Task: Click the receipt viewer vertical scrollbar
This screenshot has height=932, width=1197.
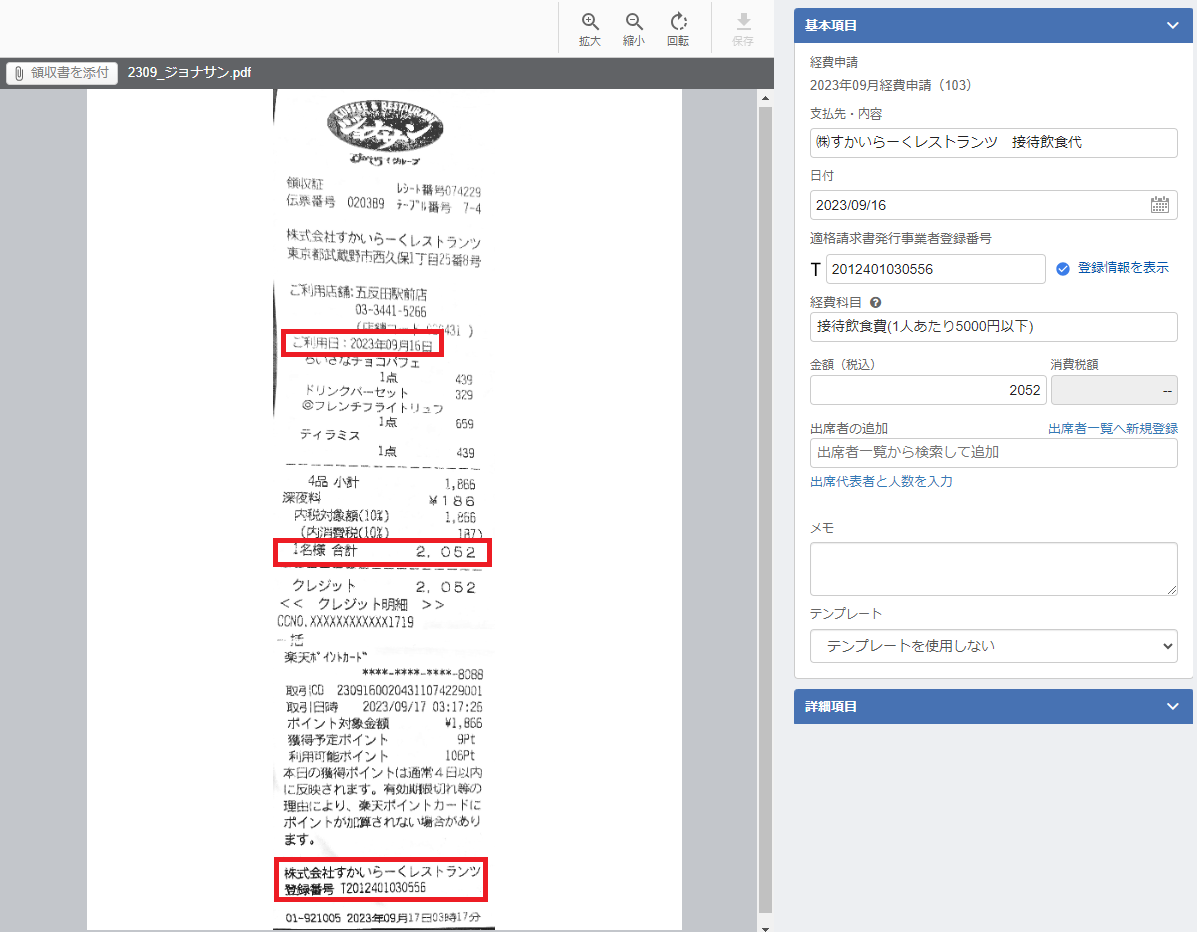Action: 765,509
